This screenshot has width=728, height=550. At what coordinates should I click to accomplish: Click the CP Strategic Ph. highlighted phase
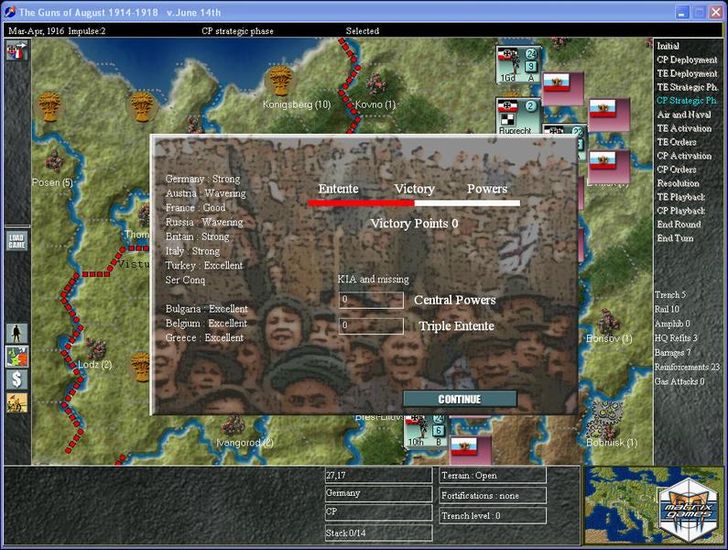tap(686, 101)
